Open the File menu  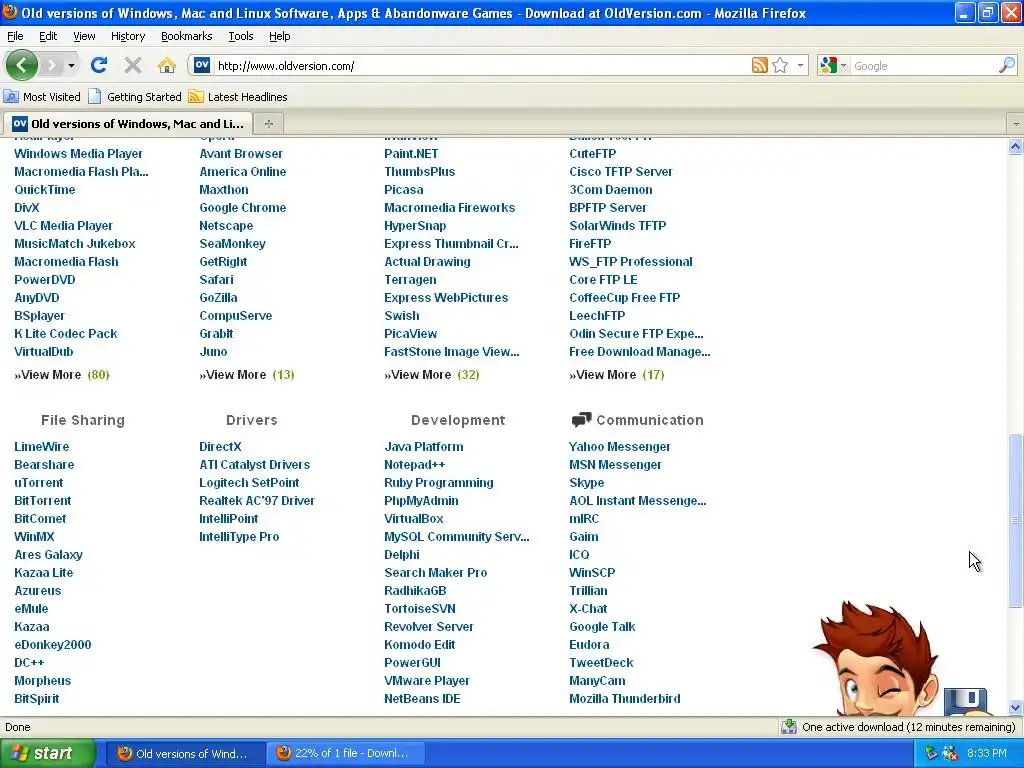15,36
